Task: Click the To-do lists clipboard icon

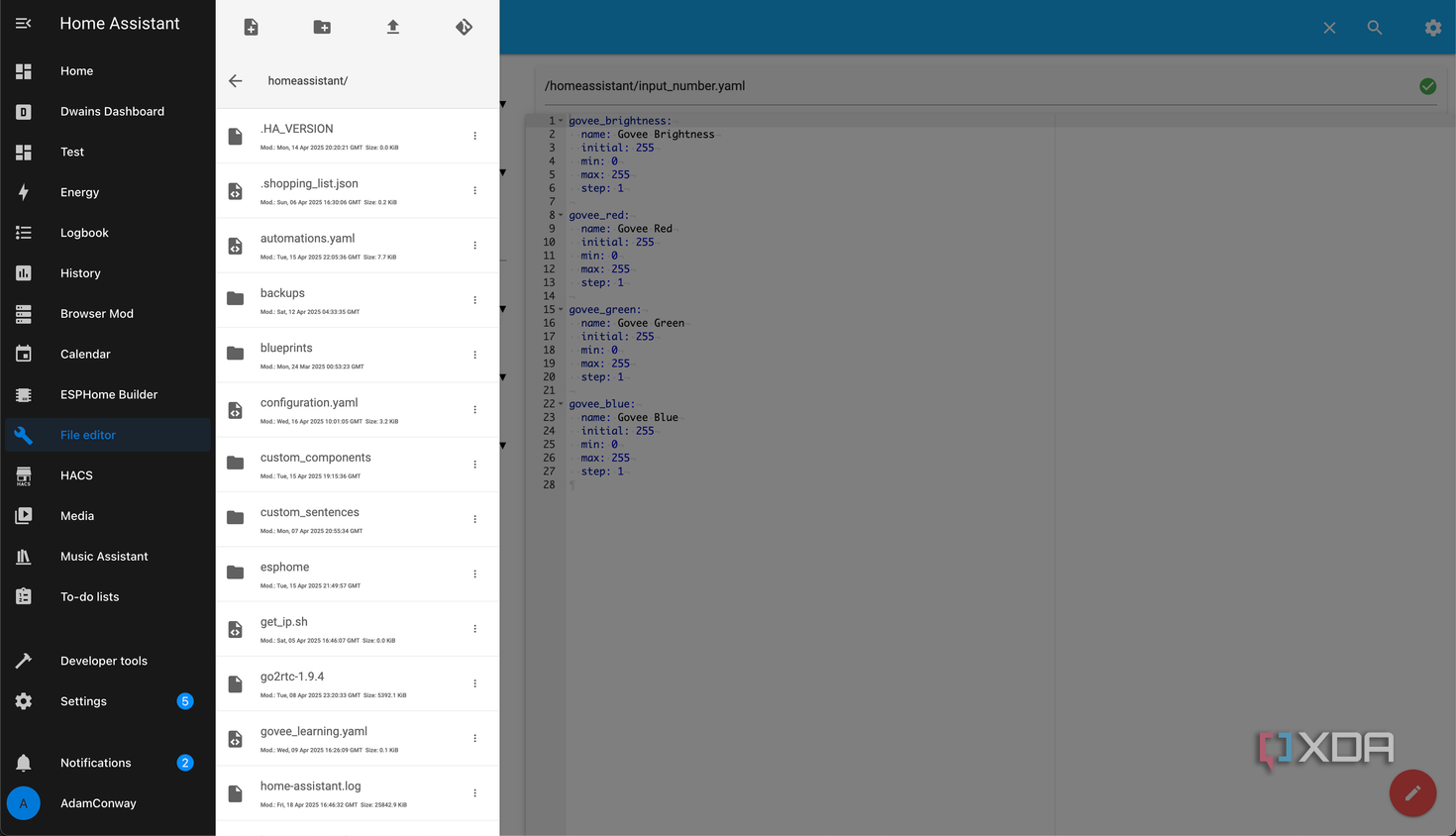Action: [x=24, y=596]
